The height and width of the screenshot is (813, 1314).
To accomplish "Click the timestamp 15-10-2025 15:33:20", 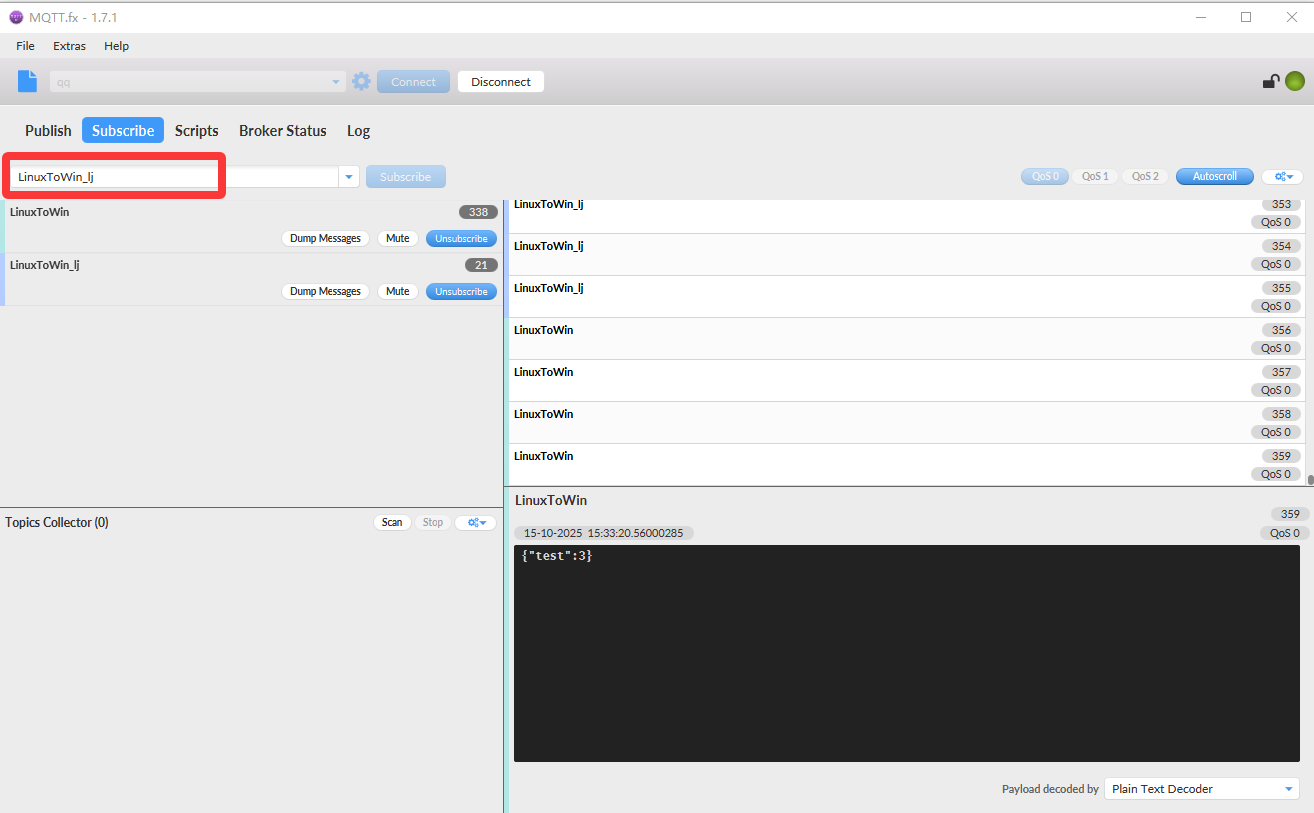I will 603,533.
